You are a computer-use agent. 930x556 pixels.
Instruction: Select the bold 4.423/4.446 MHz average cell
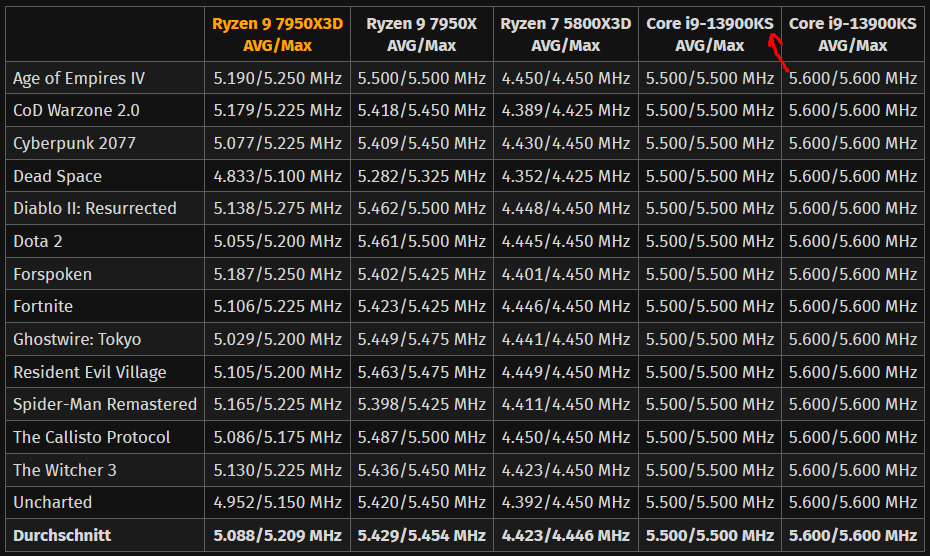point(566,535)
